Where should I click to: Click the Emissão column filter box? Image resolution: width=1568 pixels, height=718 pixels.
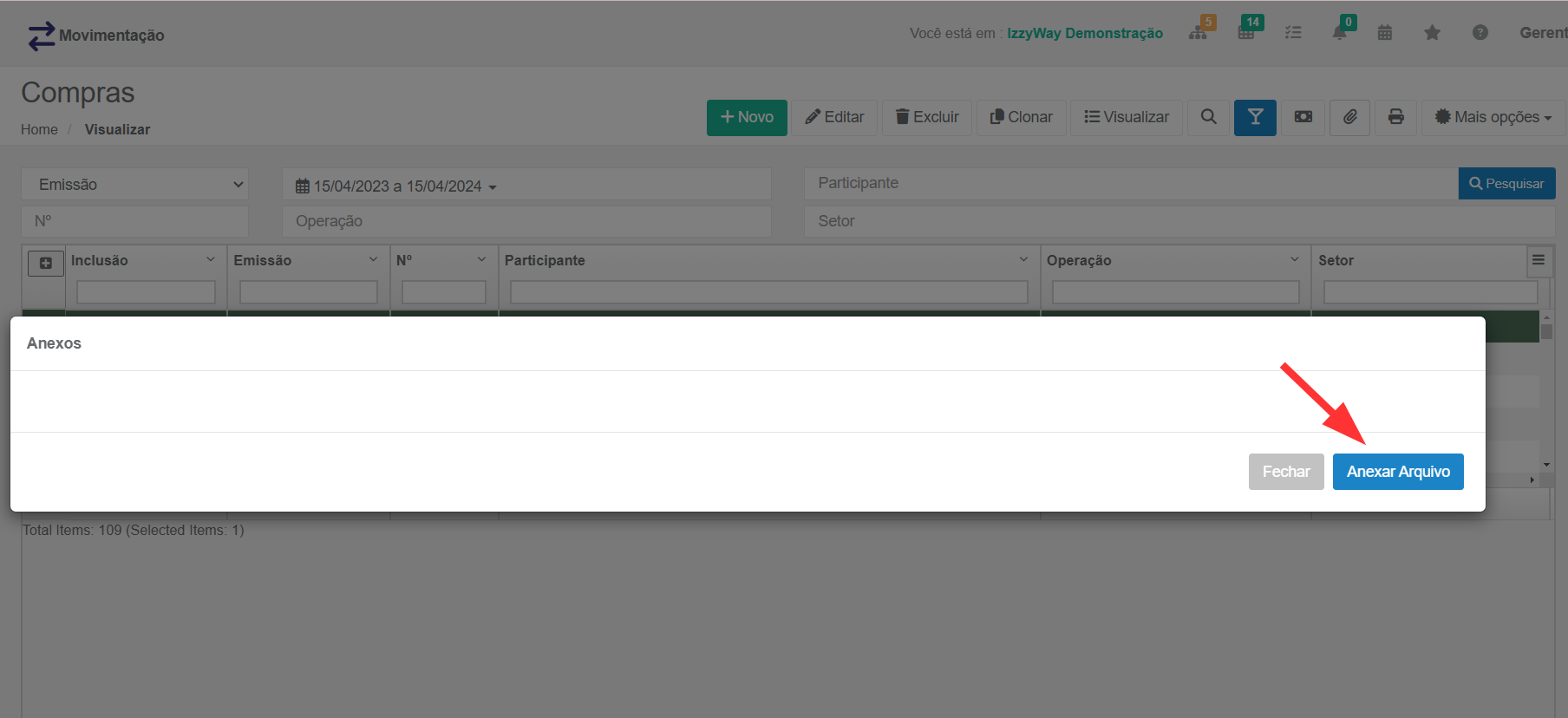pyautogui.click(x=309, y=292)
